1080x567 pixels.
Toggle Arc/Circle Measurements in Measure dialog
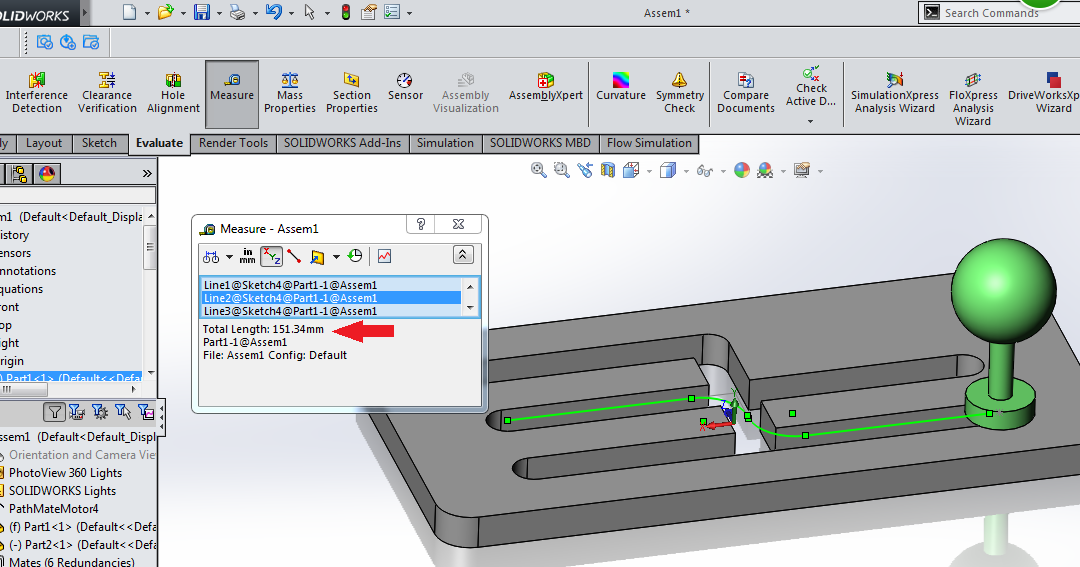(x=211, y=257)
